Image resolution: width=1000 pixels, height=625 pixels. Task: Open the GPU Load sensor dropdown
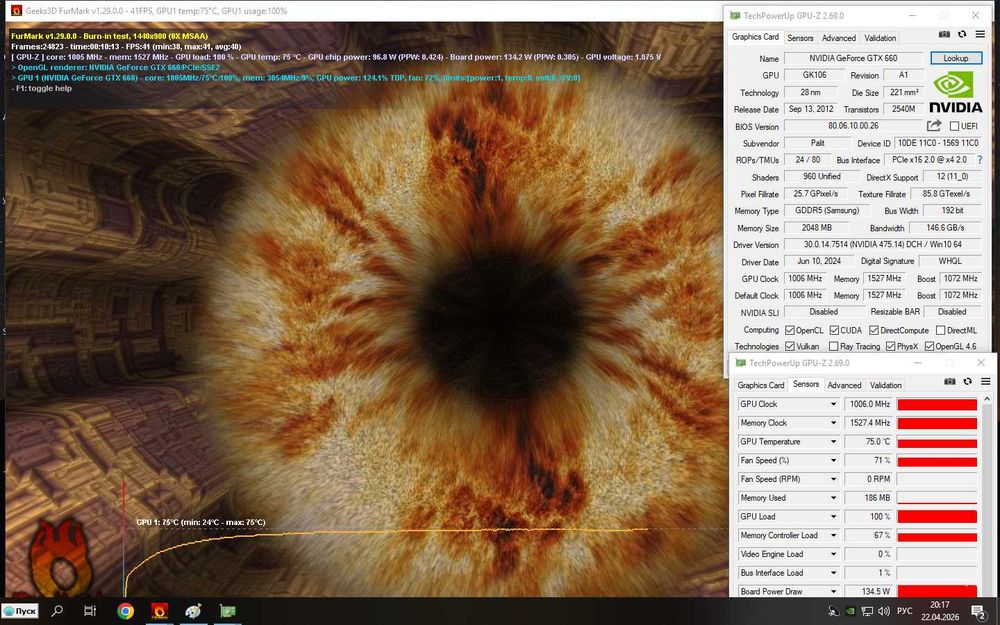833,517
